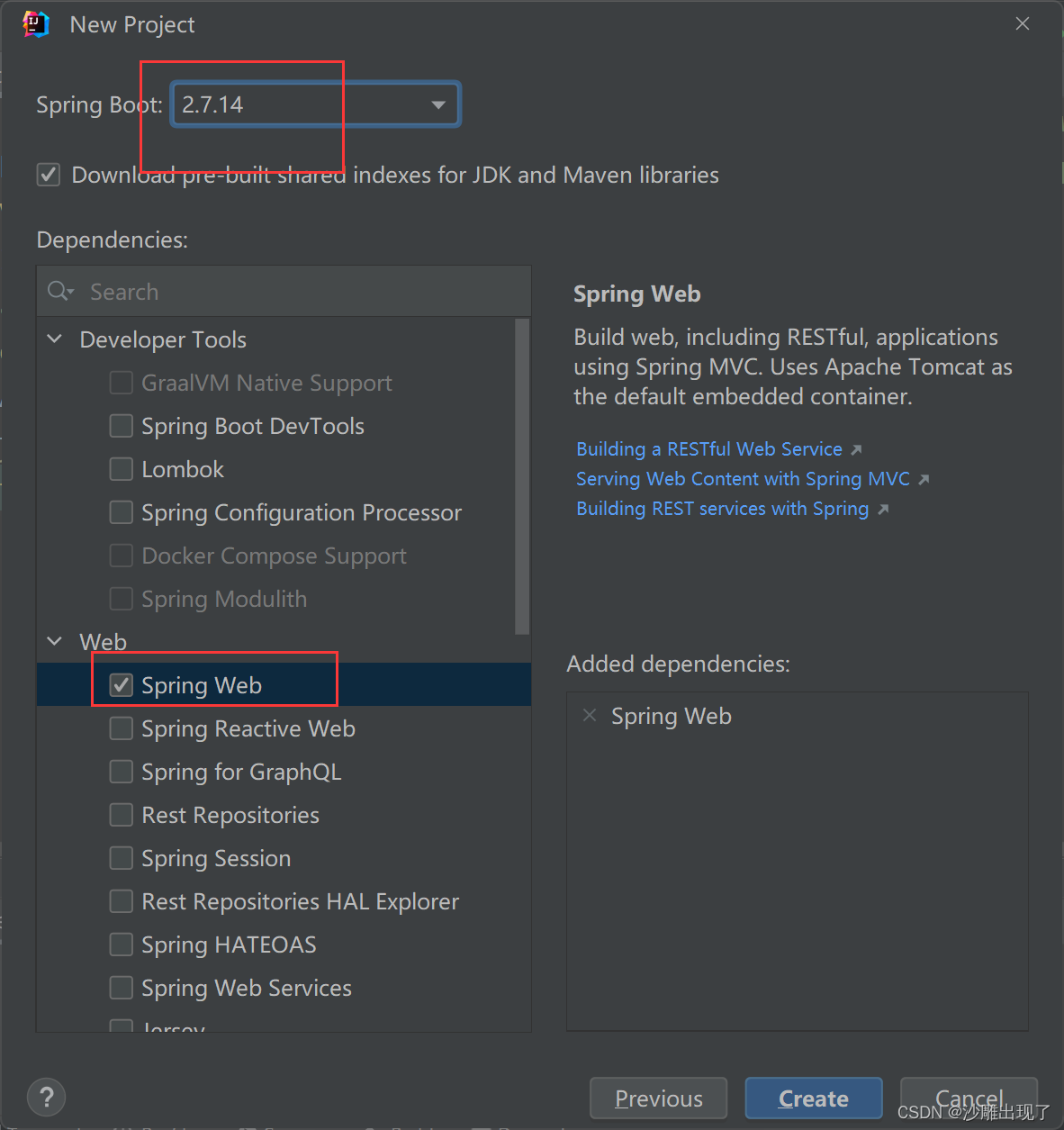
Task: Uncheck the Spring Web dependency
Action: coord(122,685)
